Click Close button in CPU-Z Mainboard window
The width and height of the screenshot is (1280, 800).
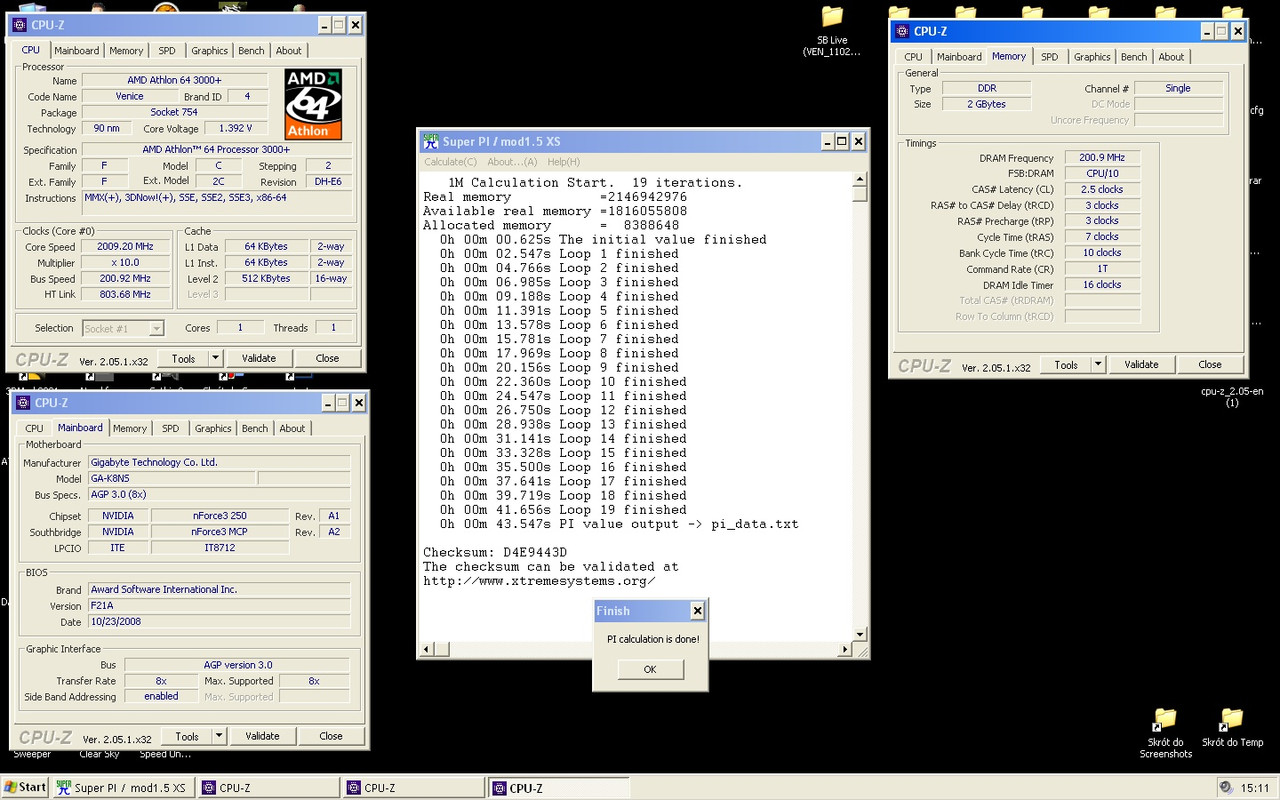(x=331, y=736)
